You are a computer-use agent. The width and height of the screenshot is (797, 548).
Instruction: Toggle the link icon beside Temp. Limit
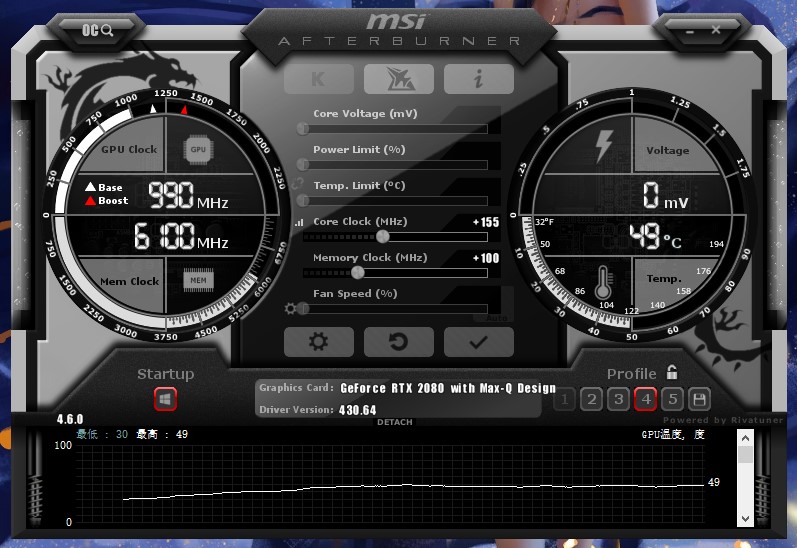298,184
